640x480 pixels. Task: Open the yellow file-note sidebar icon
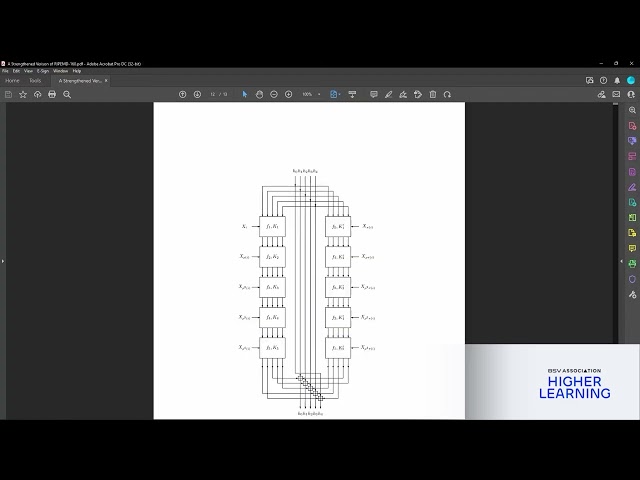click(x=632, y=233)
